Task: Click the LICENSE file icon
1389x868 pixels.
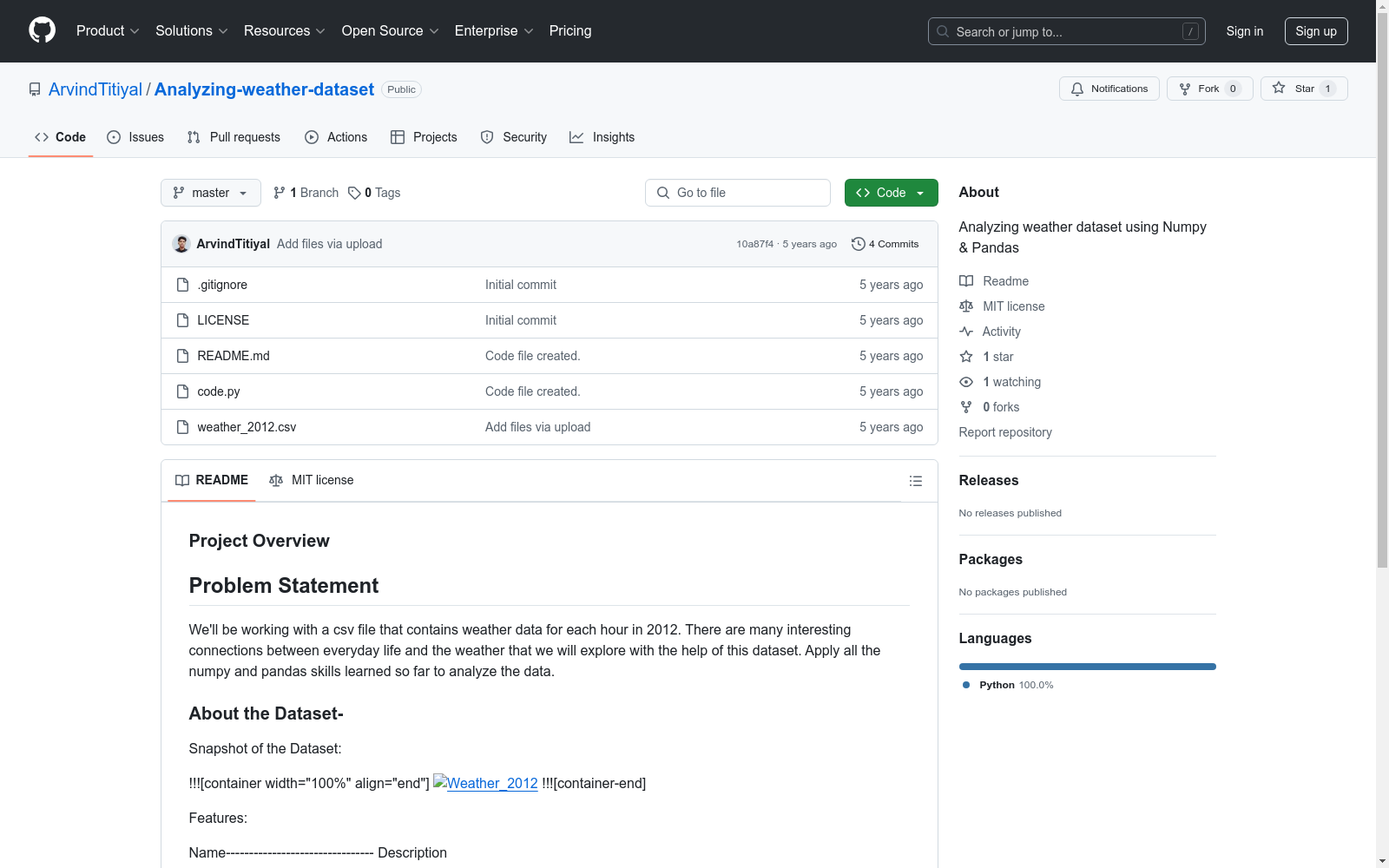Action: coord(182,320)
